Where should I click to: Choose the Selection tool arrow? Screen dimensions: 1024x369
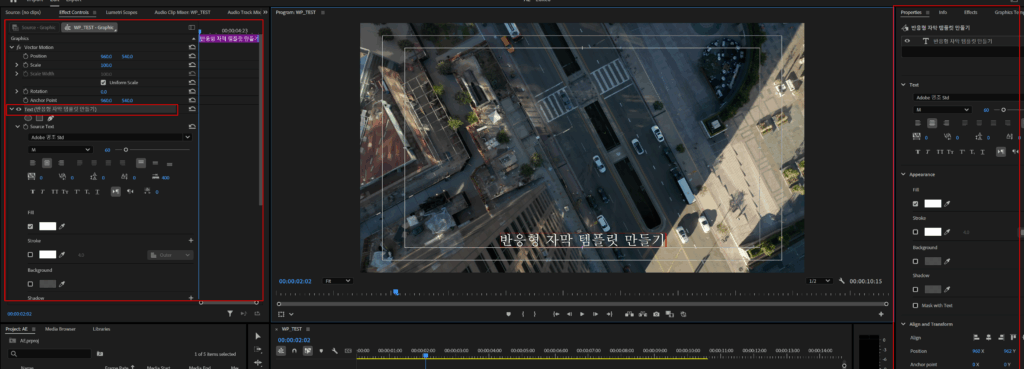pos(257,336)
